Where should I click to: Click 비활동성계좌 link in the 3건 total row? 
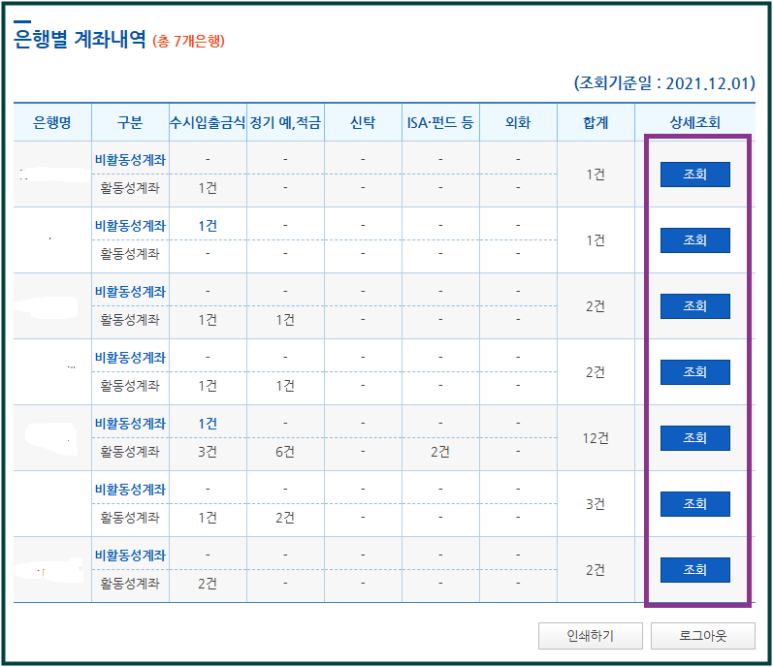[x=130, y=490]
